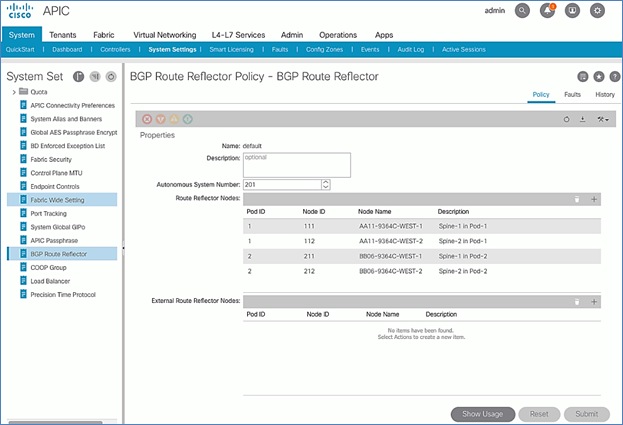Select APIC Passphrase
This screenshot has height=425, width=623.
tap(54, 240)
